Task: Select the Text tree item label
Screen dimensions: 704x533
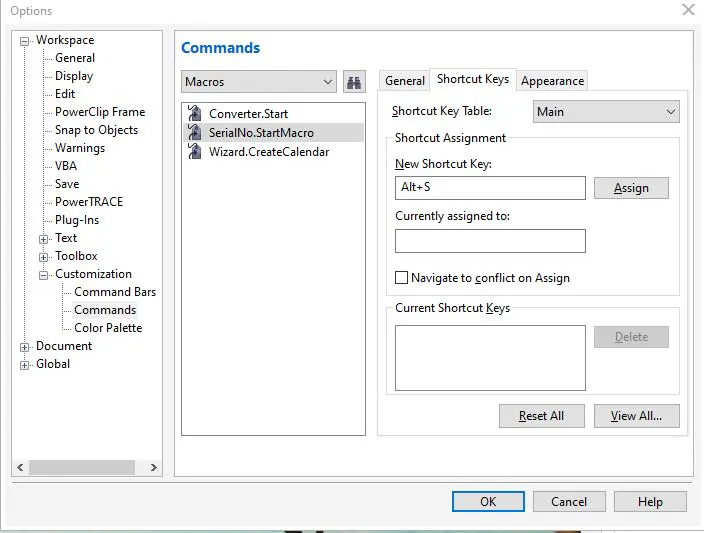Action: tap(66, 238)
